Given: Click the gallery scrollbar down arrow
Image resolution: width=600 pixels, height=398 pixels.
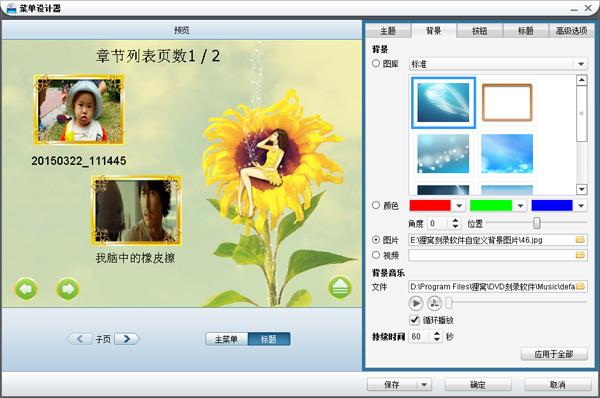Looking at the screenshot, I should click(582, 189).
